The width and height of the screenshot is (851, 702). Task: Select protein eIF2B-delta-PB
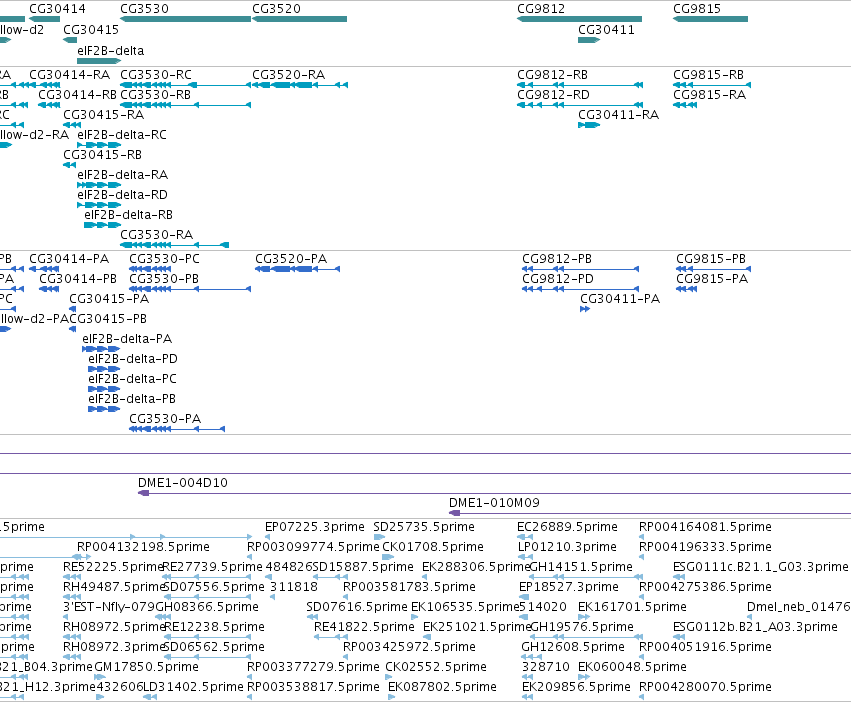coord(132,399)
